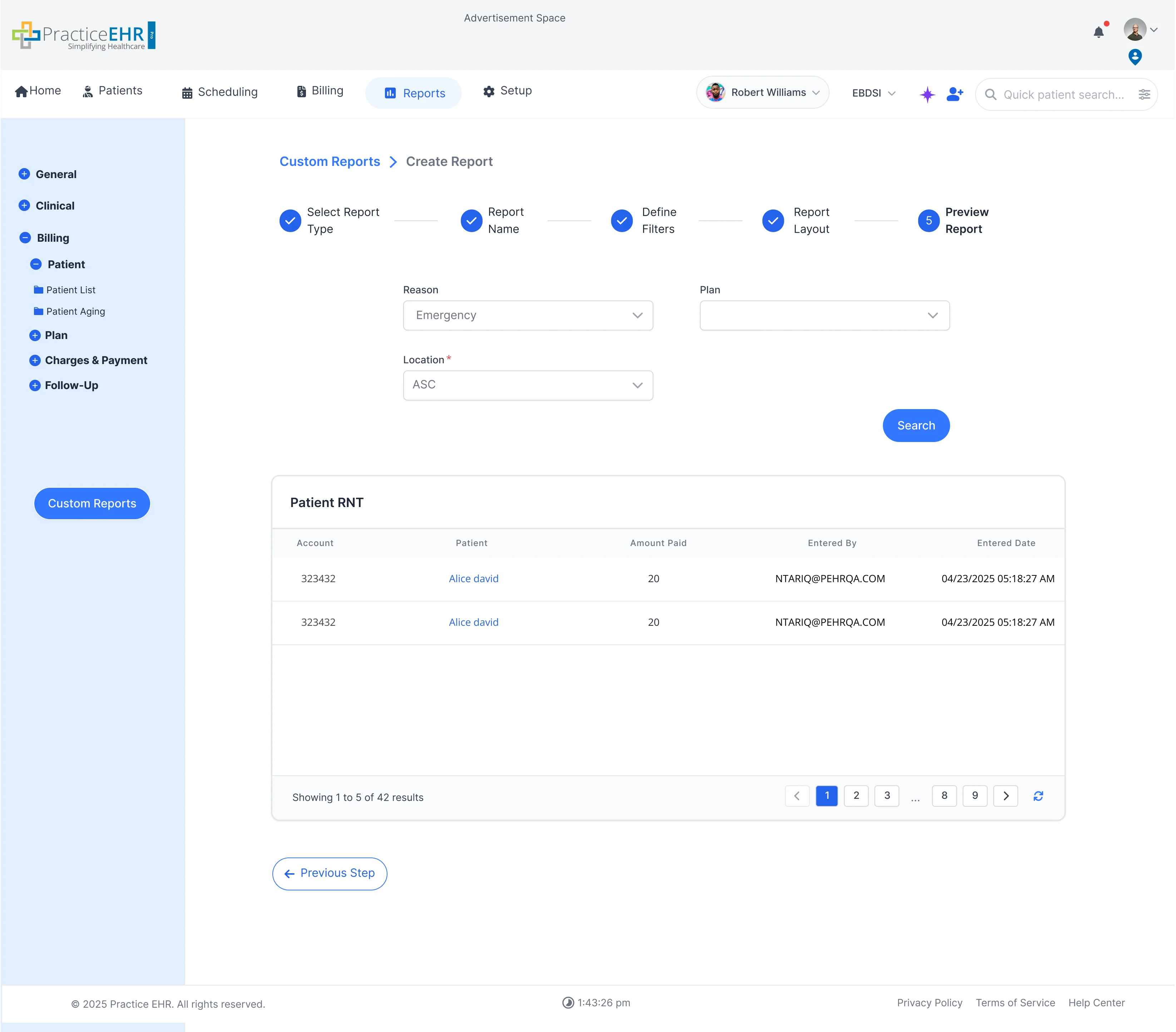Click the notification bell
The height and width of the screenshot is (1032, 1176).
[x=1098, y=33]
